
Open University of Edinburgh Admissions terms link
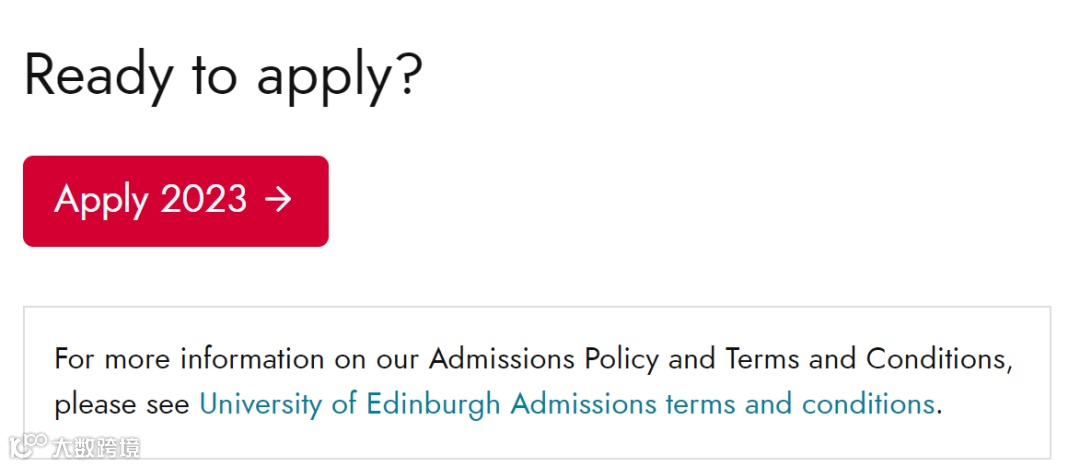(x=567, y=404)
